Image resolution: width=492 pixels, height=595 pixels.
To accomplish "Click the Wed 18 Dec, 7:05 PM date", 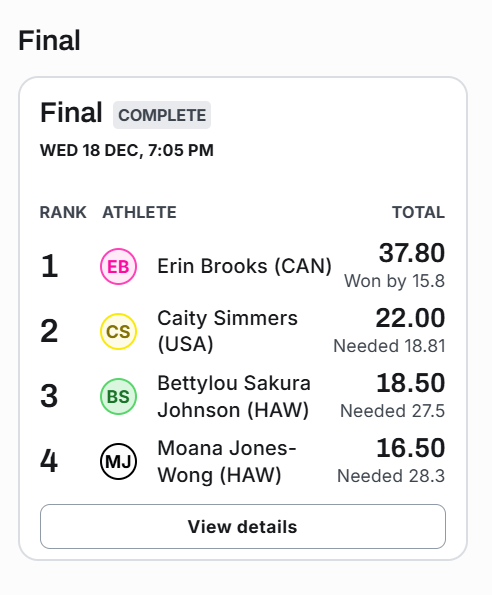I will point(127,150).
